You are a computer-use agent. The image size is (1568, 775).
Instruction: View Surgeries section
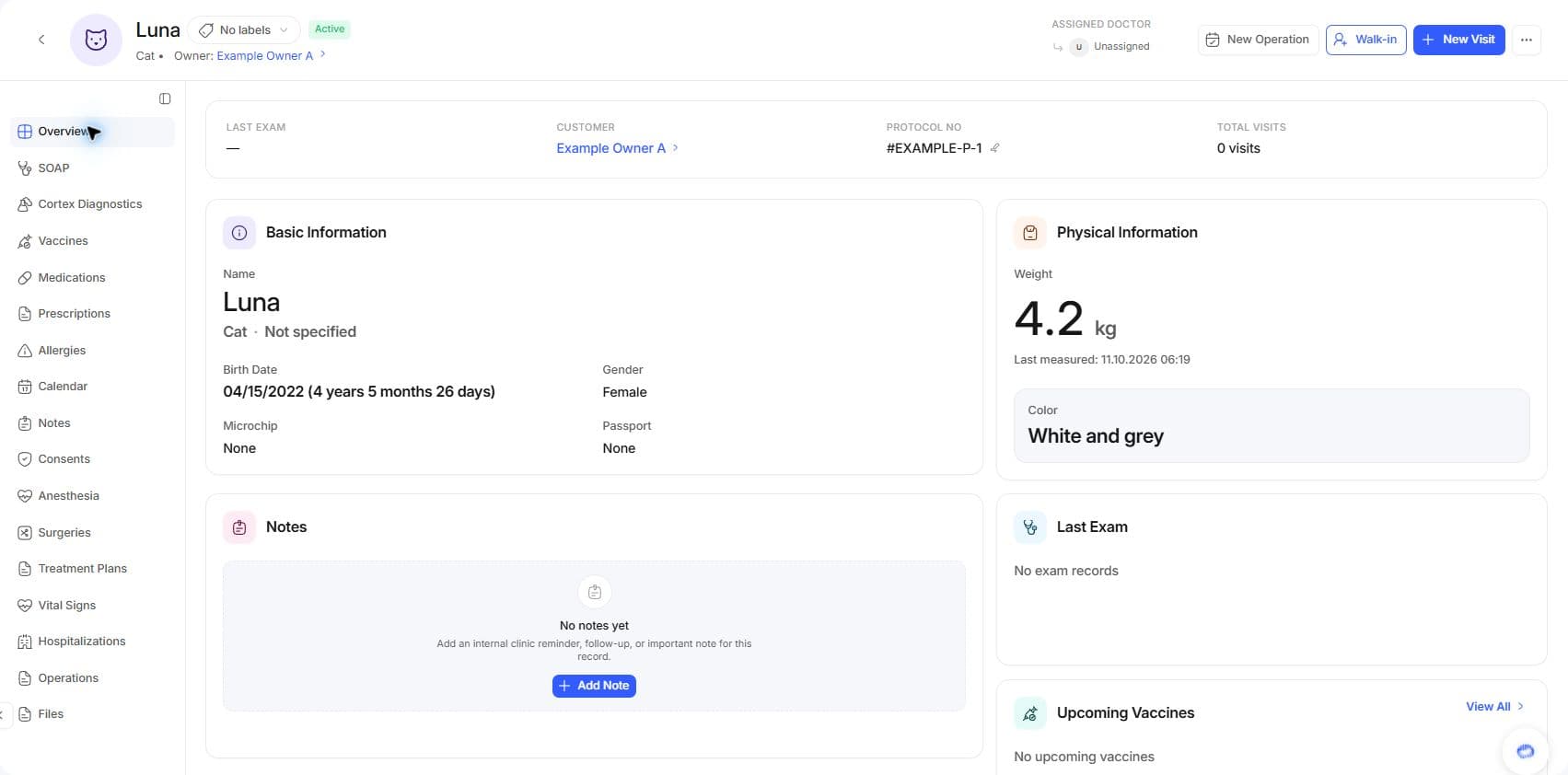pyautogui.click(x=92, y=533)
